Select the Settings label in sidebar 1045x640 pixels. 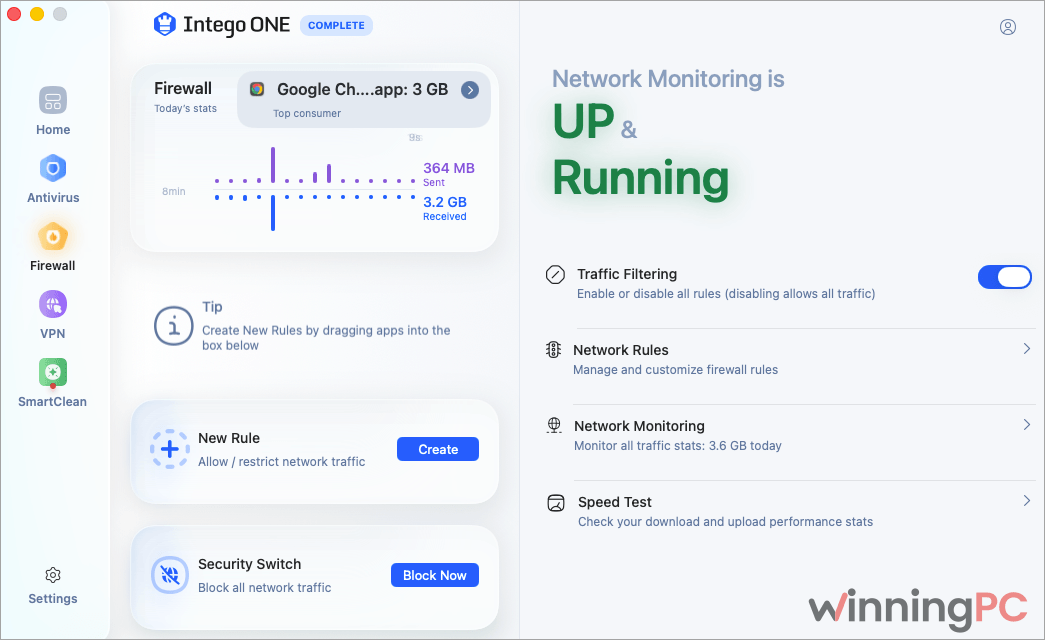[53, 599]
